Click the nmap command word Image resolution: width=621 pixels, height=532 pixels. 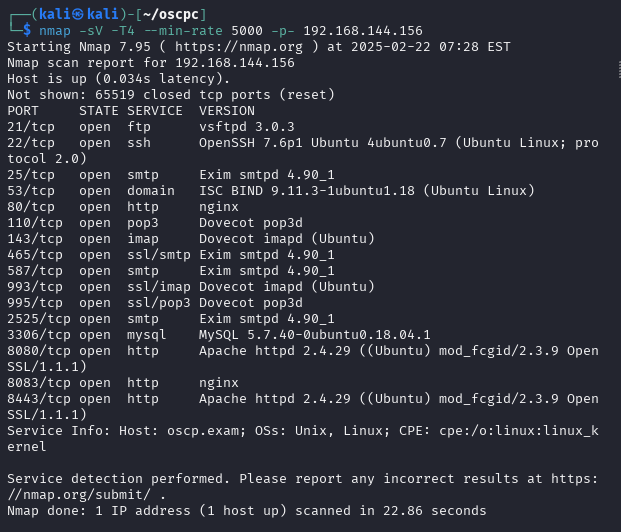[55, 31]
